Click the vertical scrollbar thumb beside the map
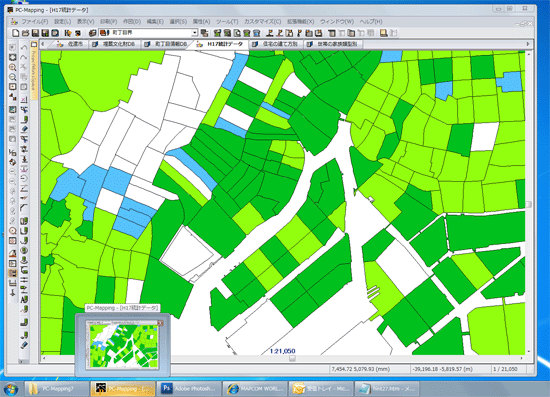 point(528,204)
